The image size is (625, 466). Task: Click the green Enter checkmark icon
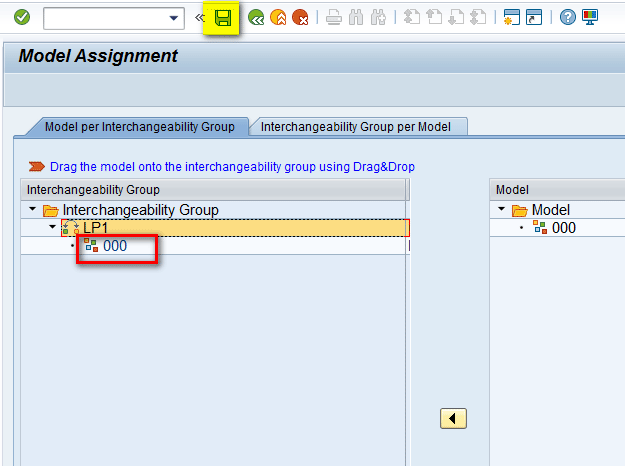[21, 18]
